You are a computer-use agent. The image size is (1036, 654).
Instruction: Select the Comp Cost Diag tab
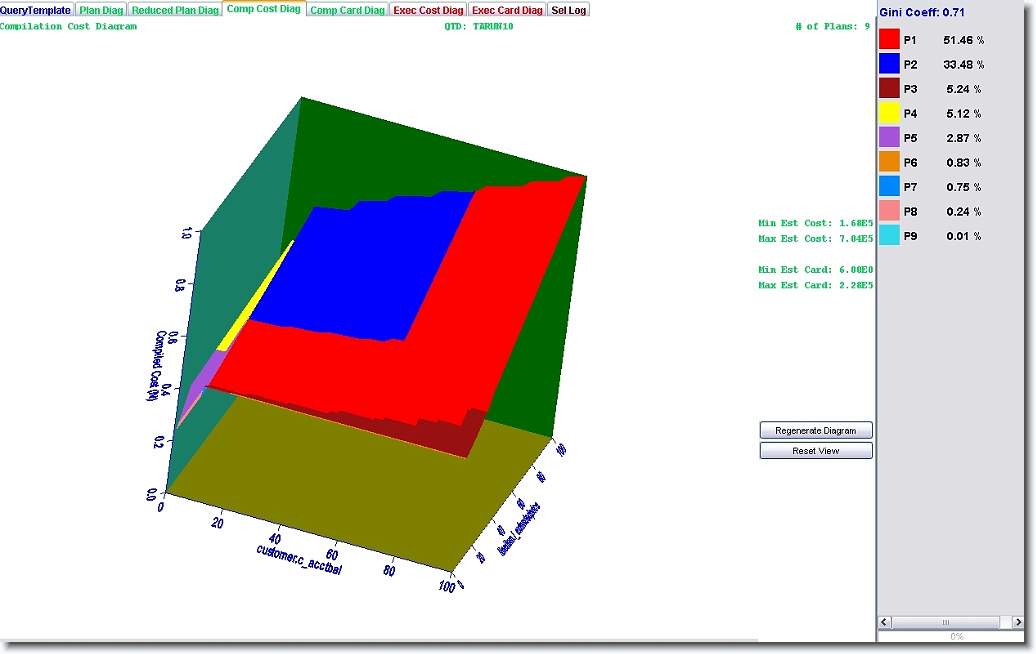coord(263,10)
